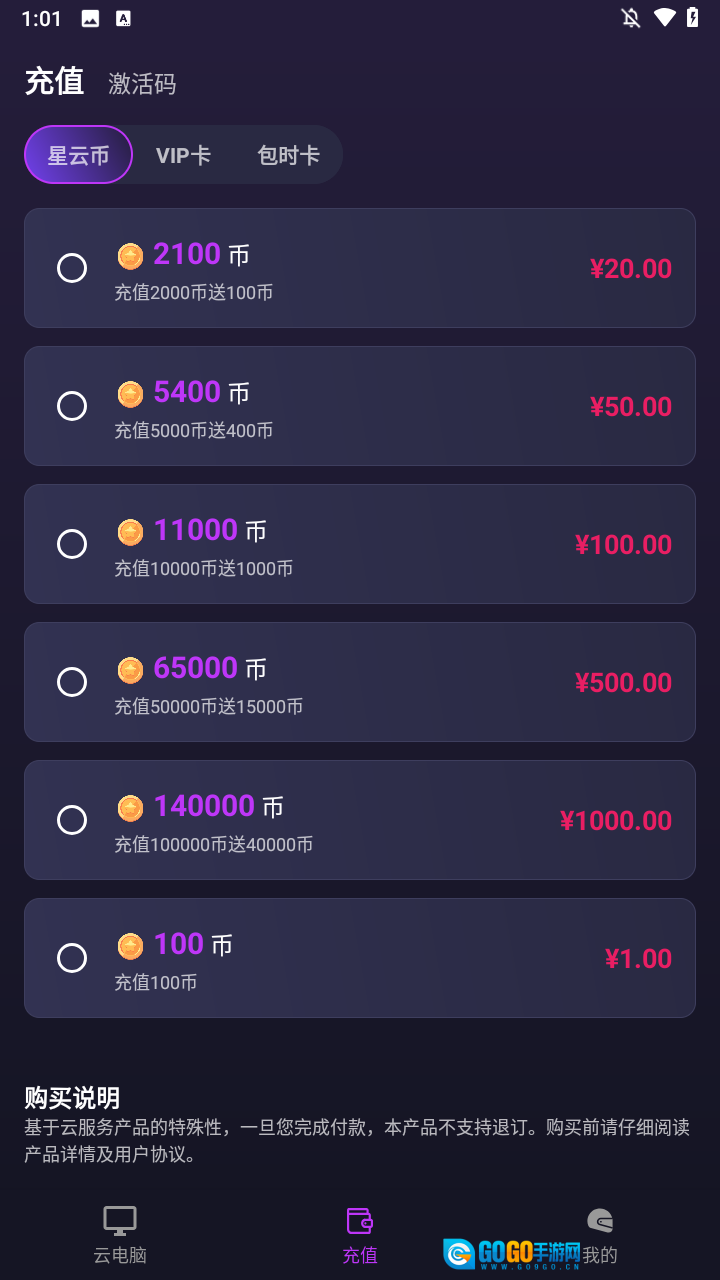Viewport: 720px width, 1280px height.
Task: Tap the 充值 wallet icon
Action: click(x=360, y=1221)
